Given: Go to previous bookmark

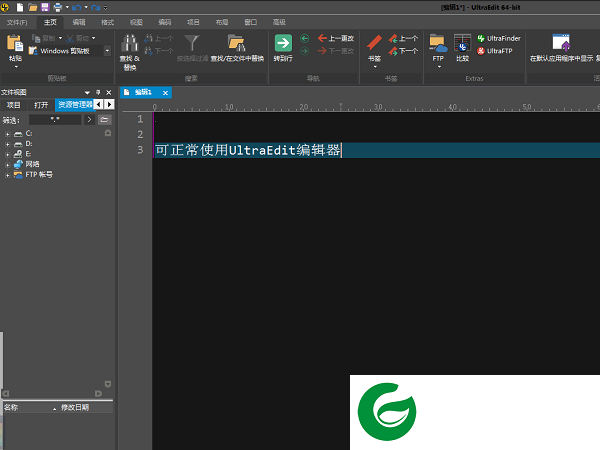Looking at the screenshot, I should [x=403, y=38].
